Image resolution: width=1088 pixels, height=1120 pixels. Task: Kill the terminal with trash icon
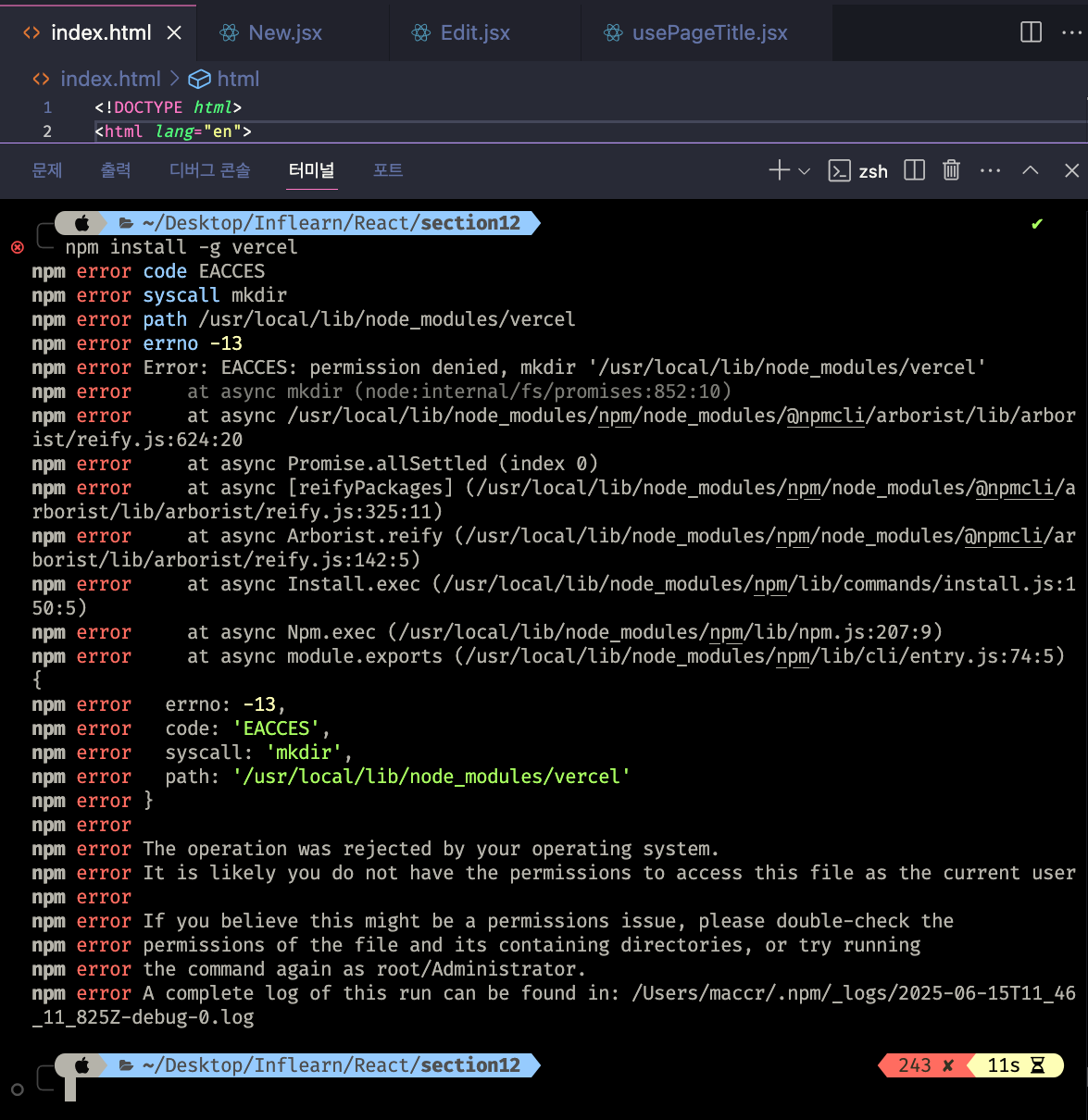point(951,170)
